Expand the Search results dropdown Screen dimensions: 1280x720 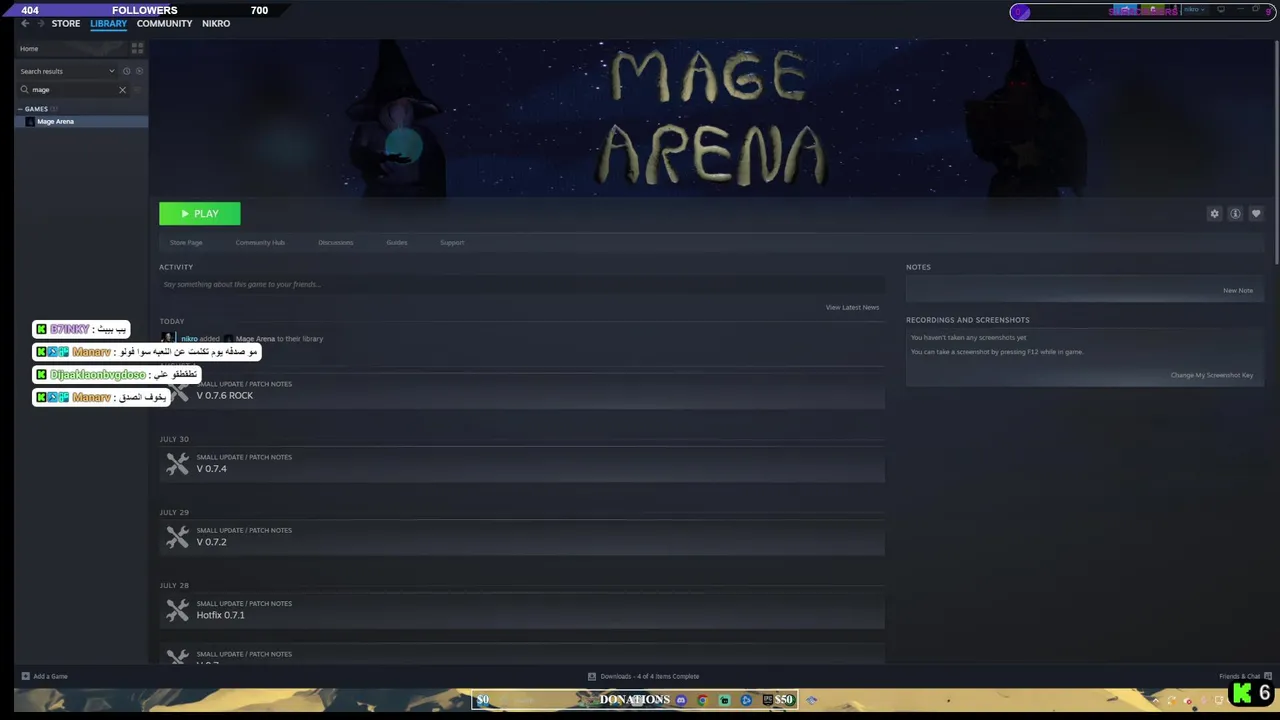tap(67, 71)
